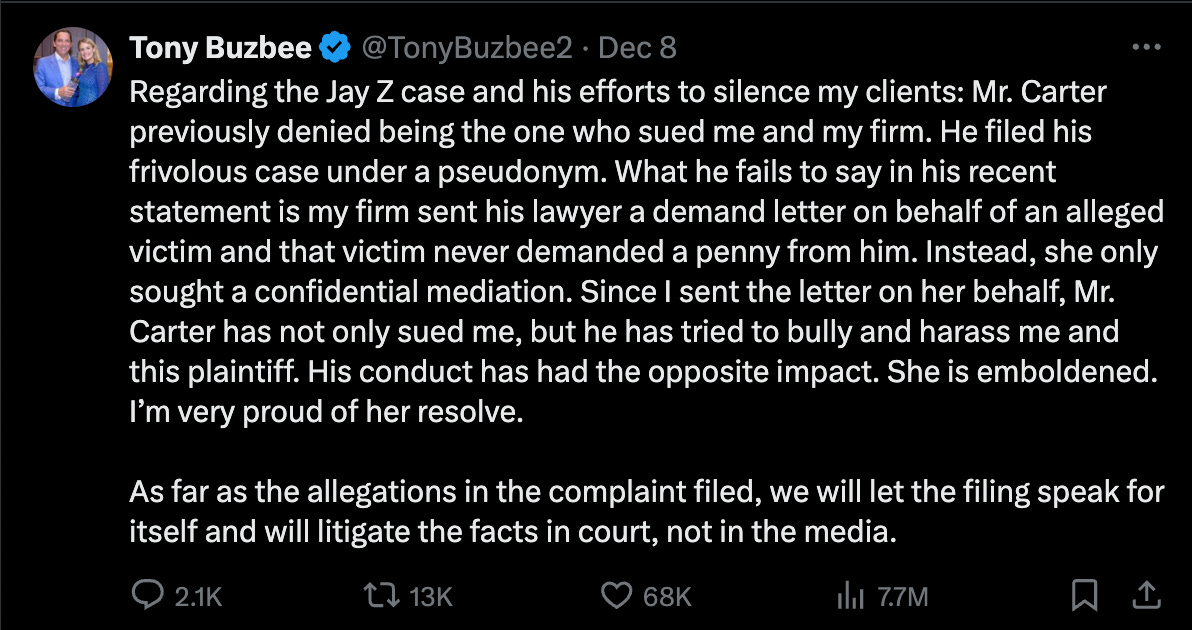Open Tony Buzbee's profile picture
The width and height of the screenshot is (1192, 630).
coord(72,68)
